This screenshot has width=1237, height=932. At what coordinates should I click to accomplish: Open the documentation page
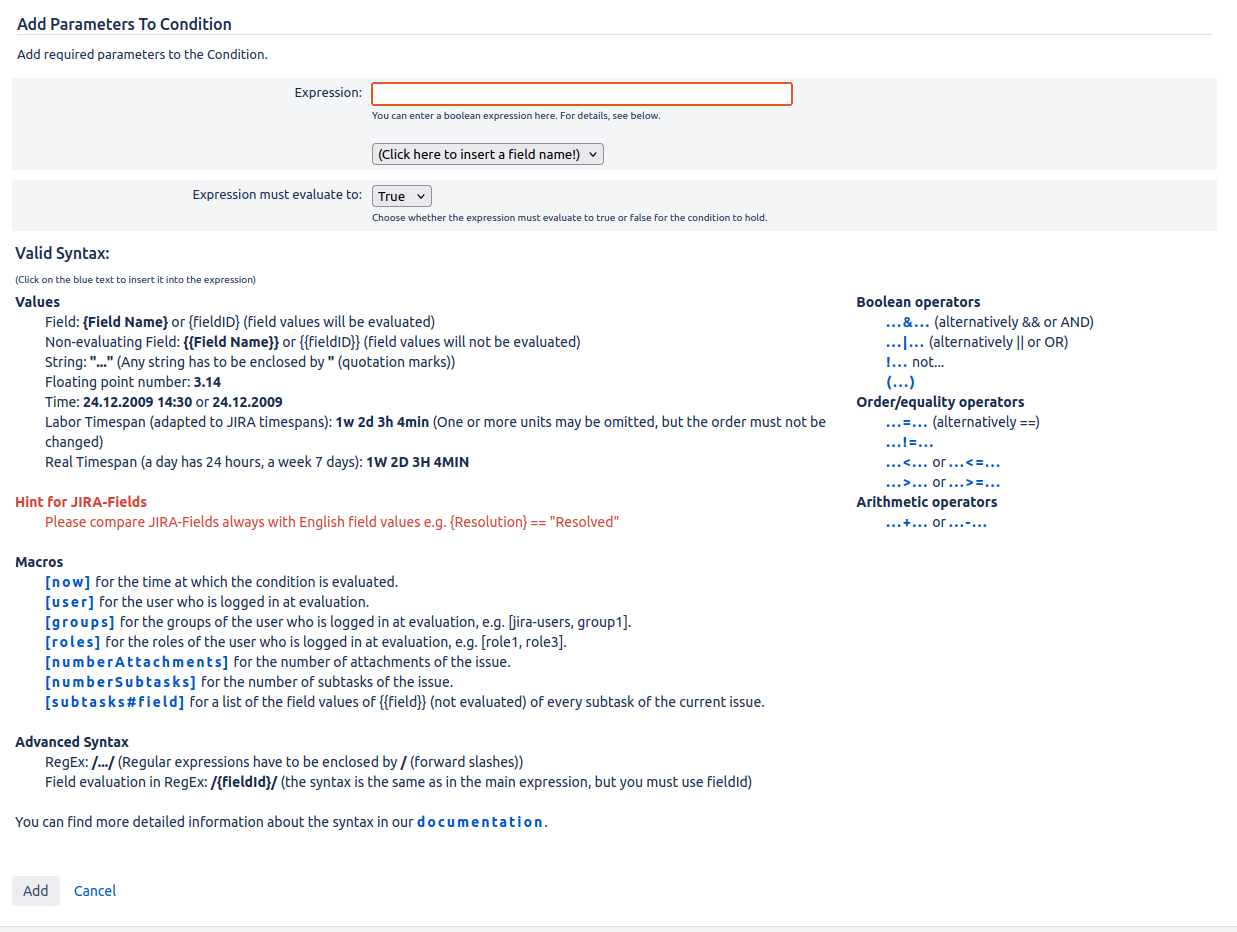coord(480,821)
